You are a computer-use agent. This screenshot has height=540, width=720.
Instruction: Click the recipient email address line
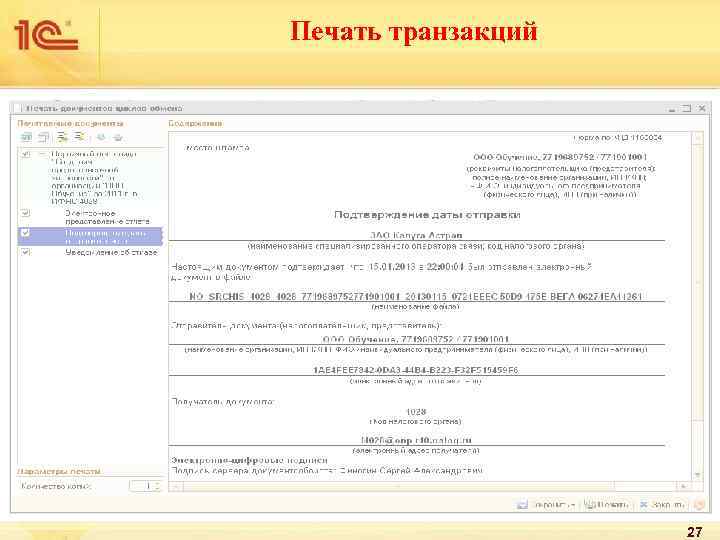pyautogui.click(x=416, y=440)
